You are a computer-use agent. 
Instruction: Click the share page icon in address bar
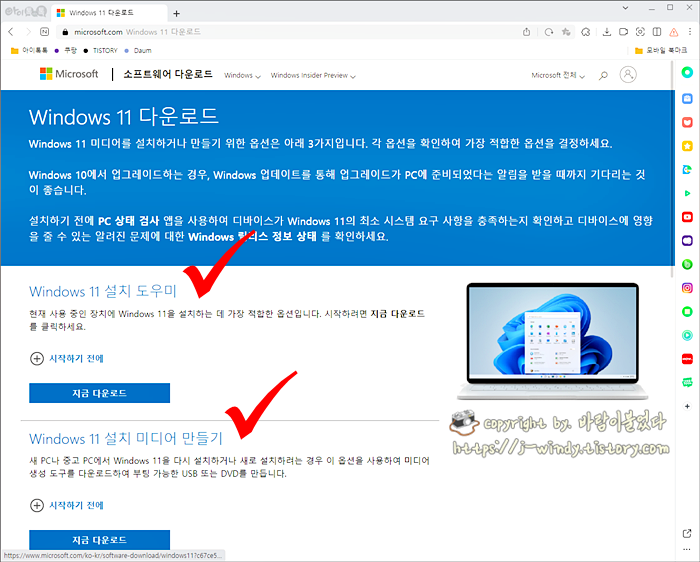click(526, 32)
